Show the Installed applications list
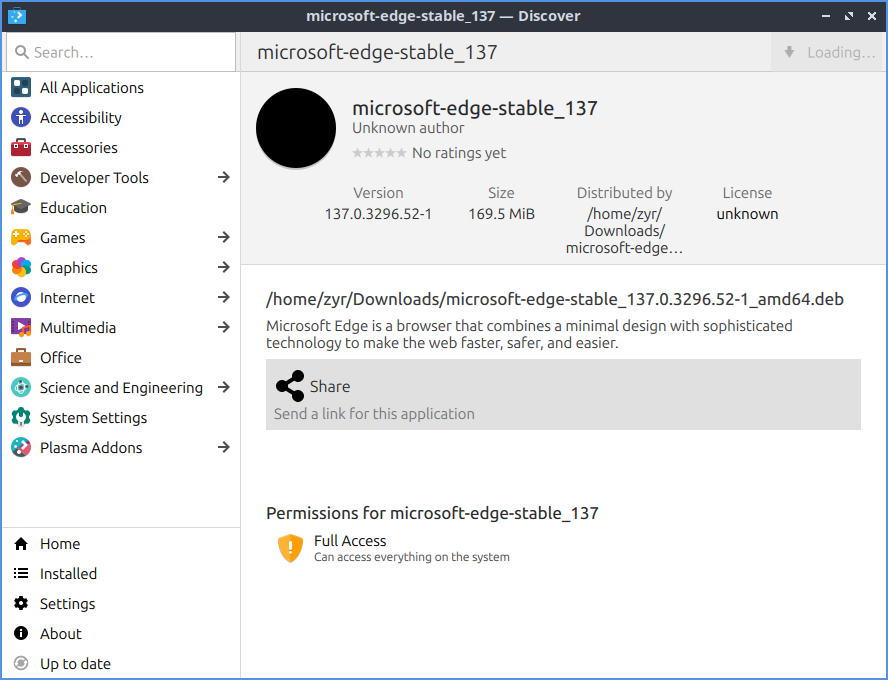The width and height of the screenshot is (888, 680). point(121,574)
